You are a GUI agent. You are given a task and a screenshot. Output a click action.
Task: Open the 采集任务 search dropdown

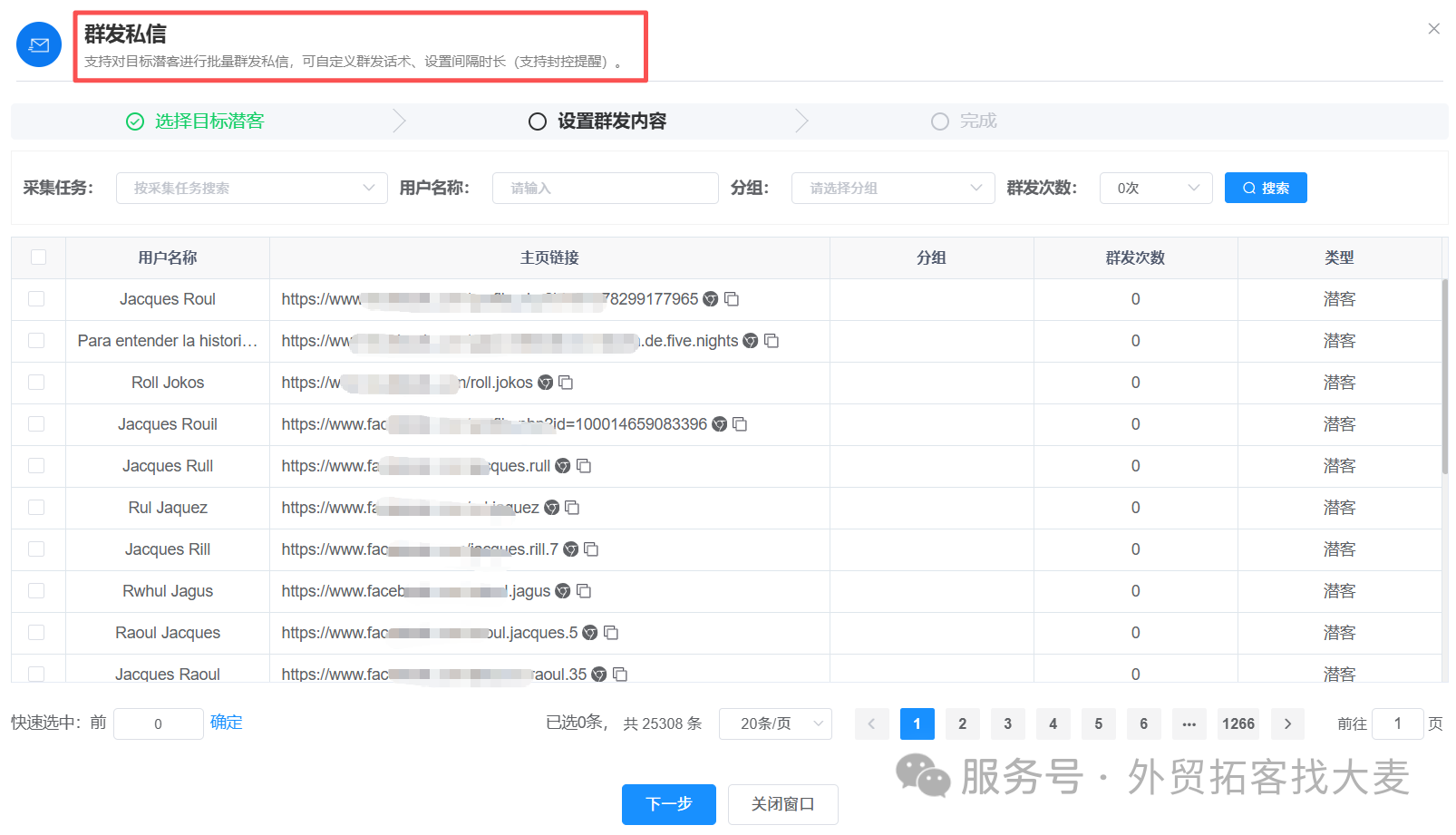(x=252, y=188)
